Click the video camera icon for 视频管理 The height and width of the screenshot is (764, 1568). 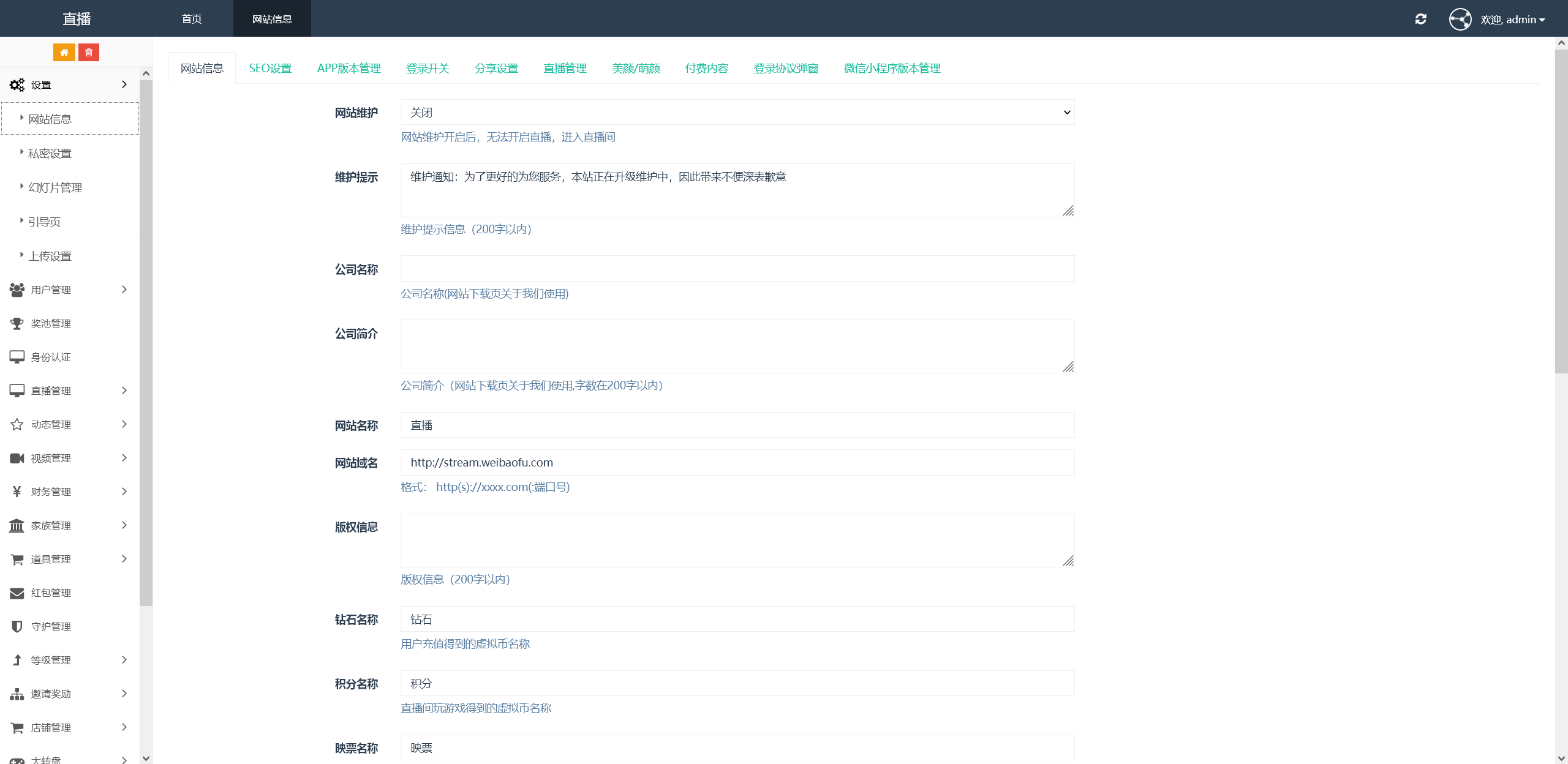(x=17, y=458)
